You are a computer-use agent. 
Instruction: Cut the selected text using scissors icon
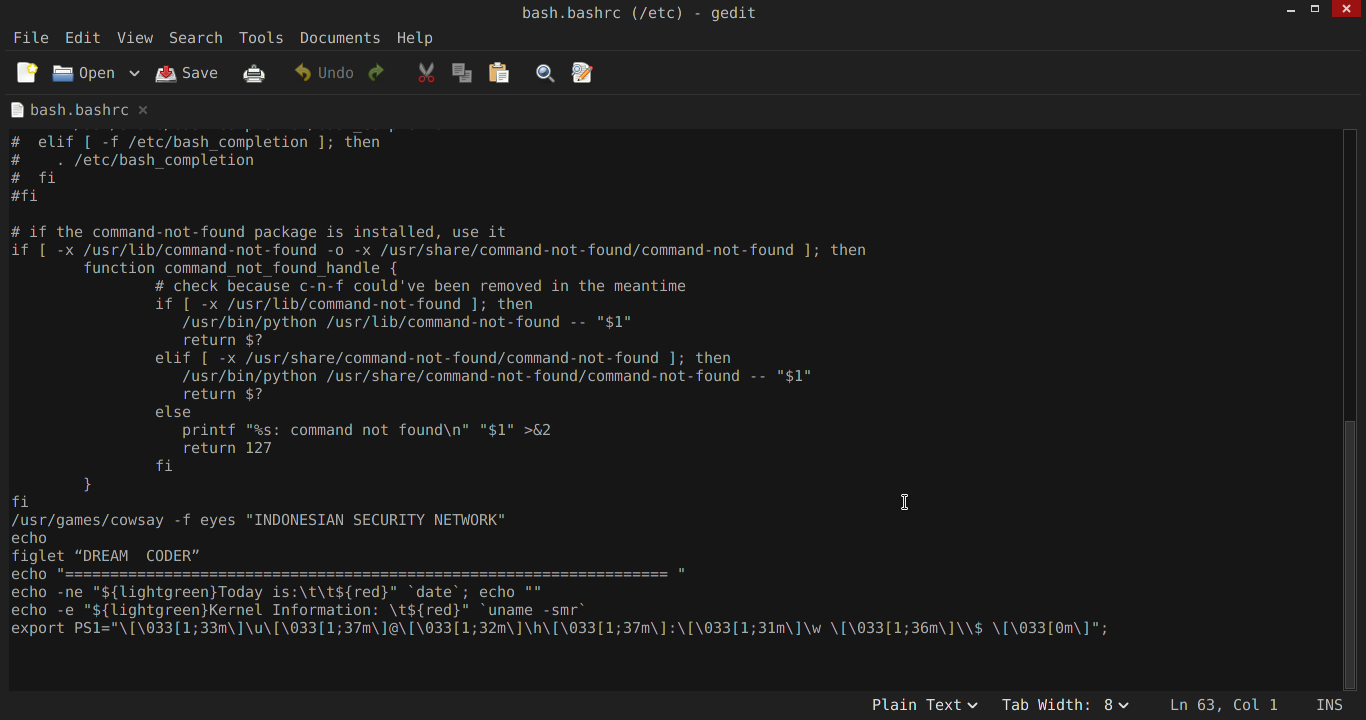pos(425,72)
